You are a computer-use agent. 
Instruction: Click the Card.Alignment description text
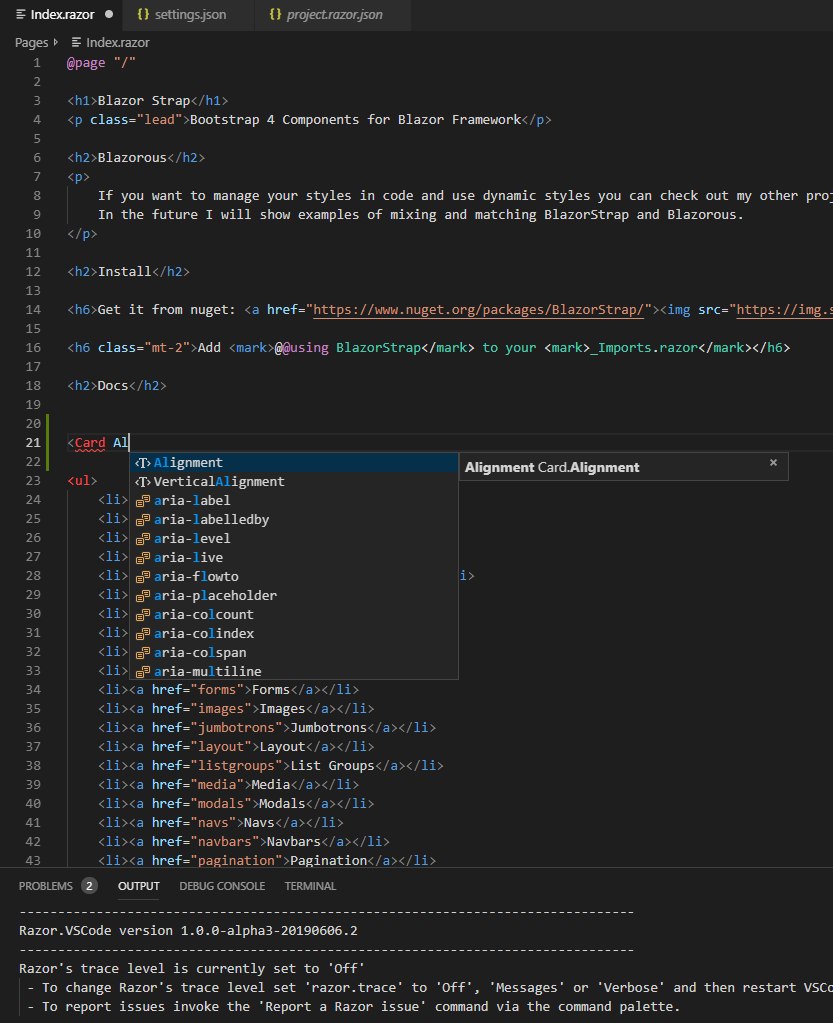[x=588, y=467]
